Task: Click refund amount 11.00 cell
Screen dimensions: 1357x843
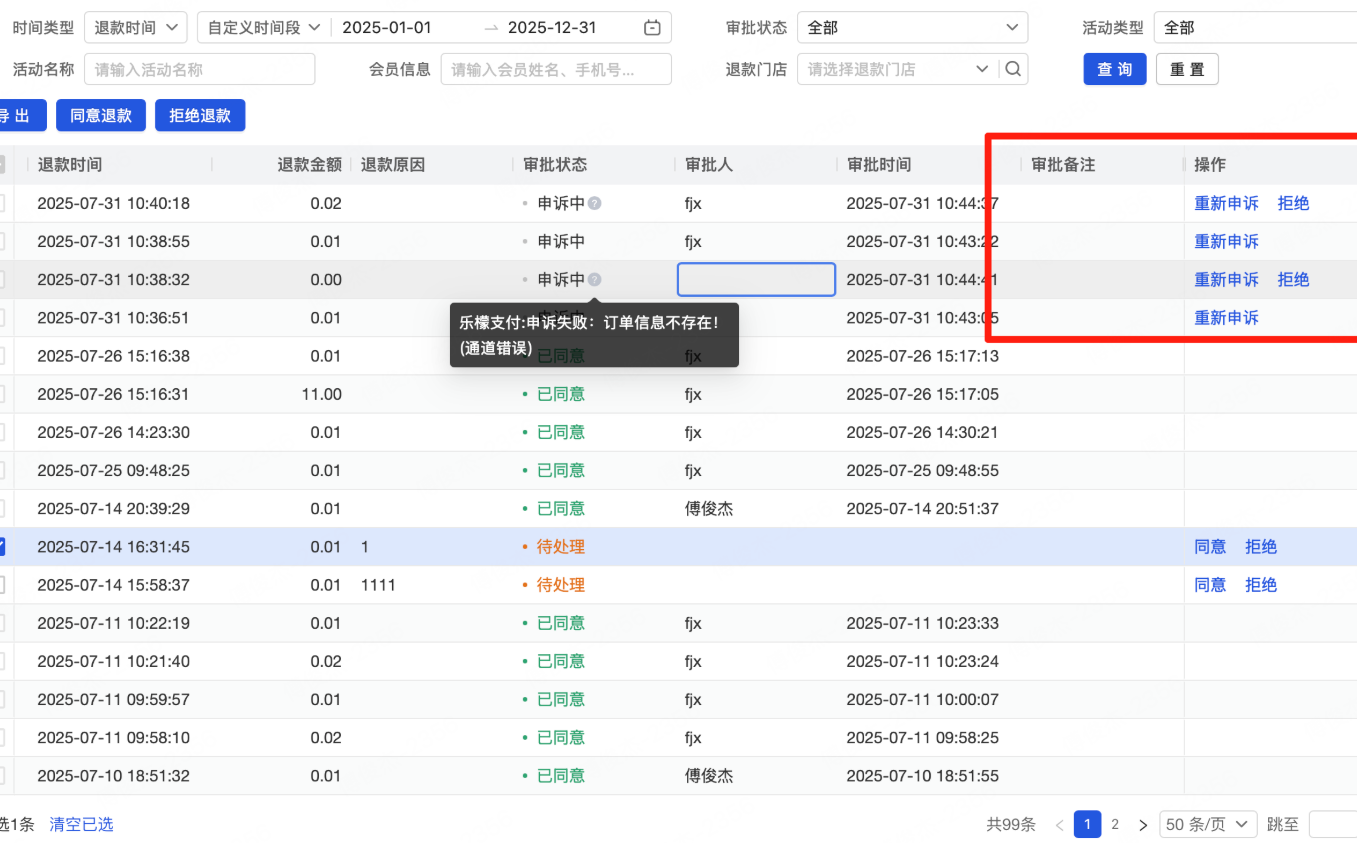Action: pos(321,394)
